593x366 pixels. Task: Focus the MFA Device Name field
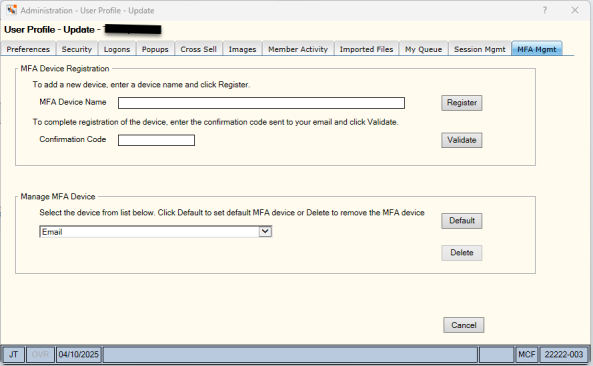(261, 103)
